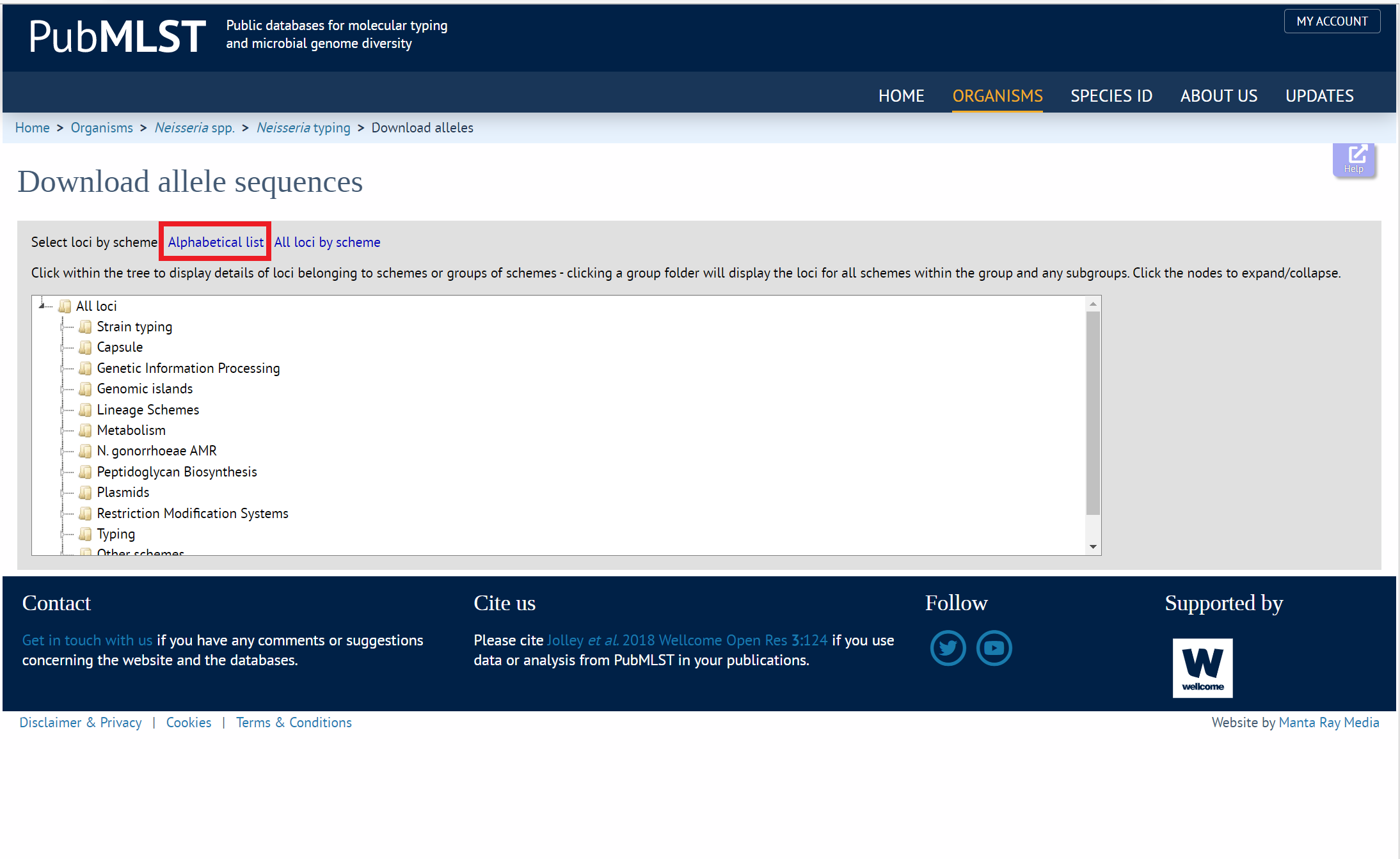Image resolution: width=1400 pixels, height=859 pixels.
Task: Open the All loci by scheme link
Action: (327, 242)
